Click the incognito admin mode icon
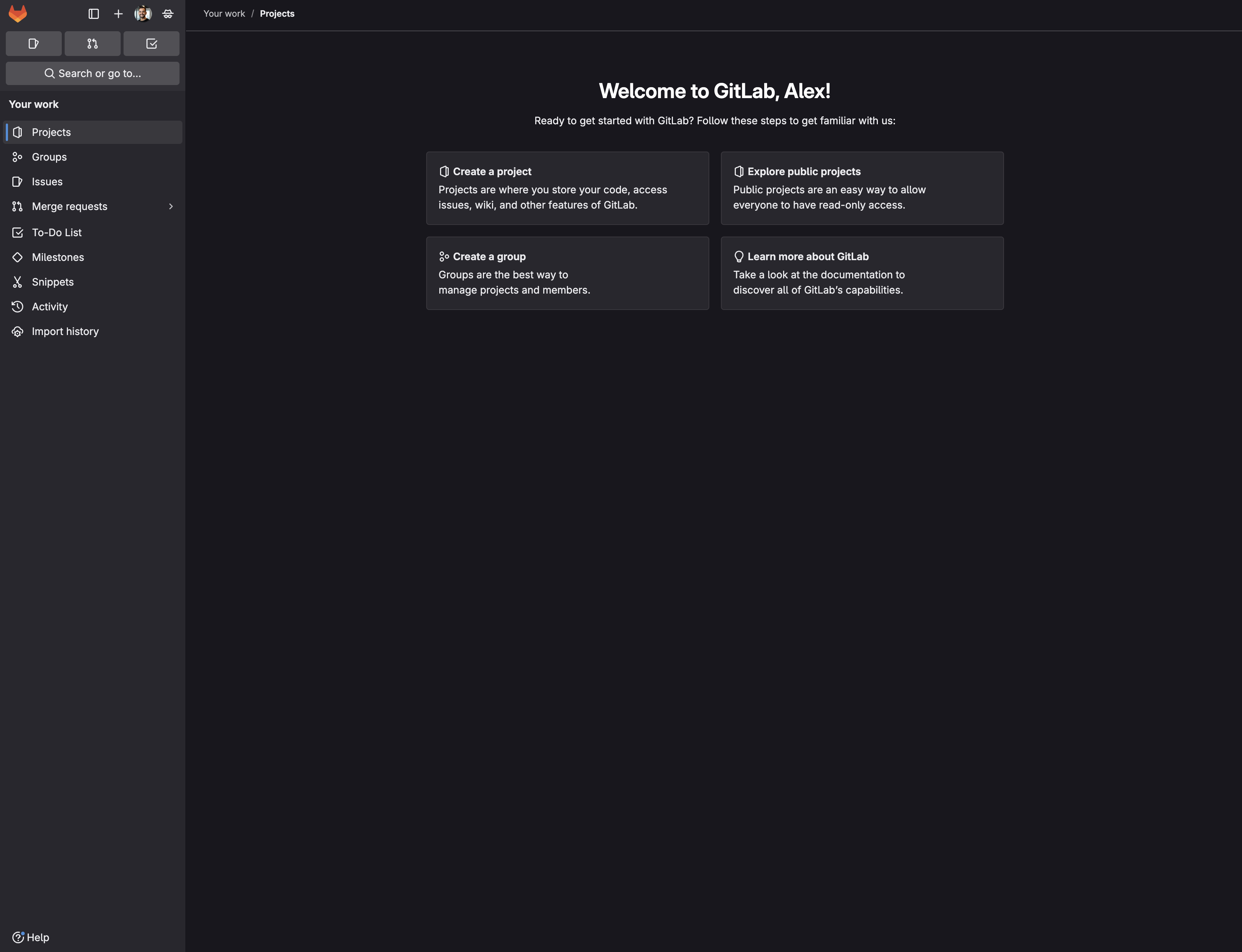 168,13
